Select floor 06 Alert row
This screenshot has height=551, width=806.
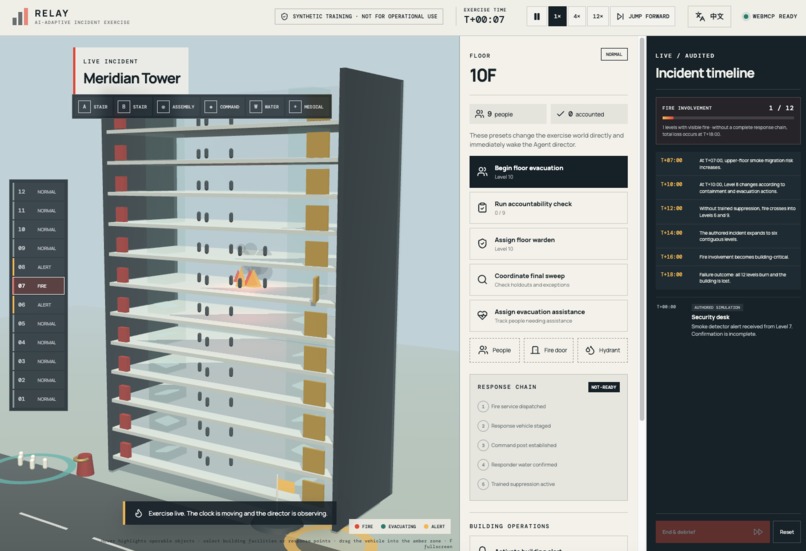click(x=39, y=305)
